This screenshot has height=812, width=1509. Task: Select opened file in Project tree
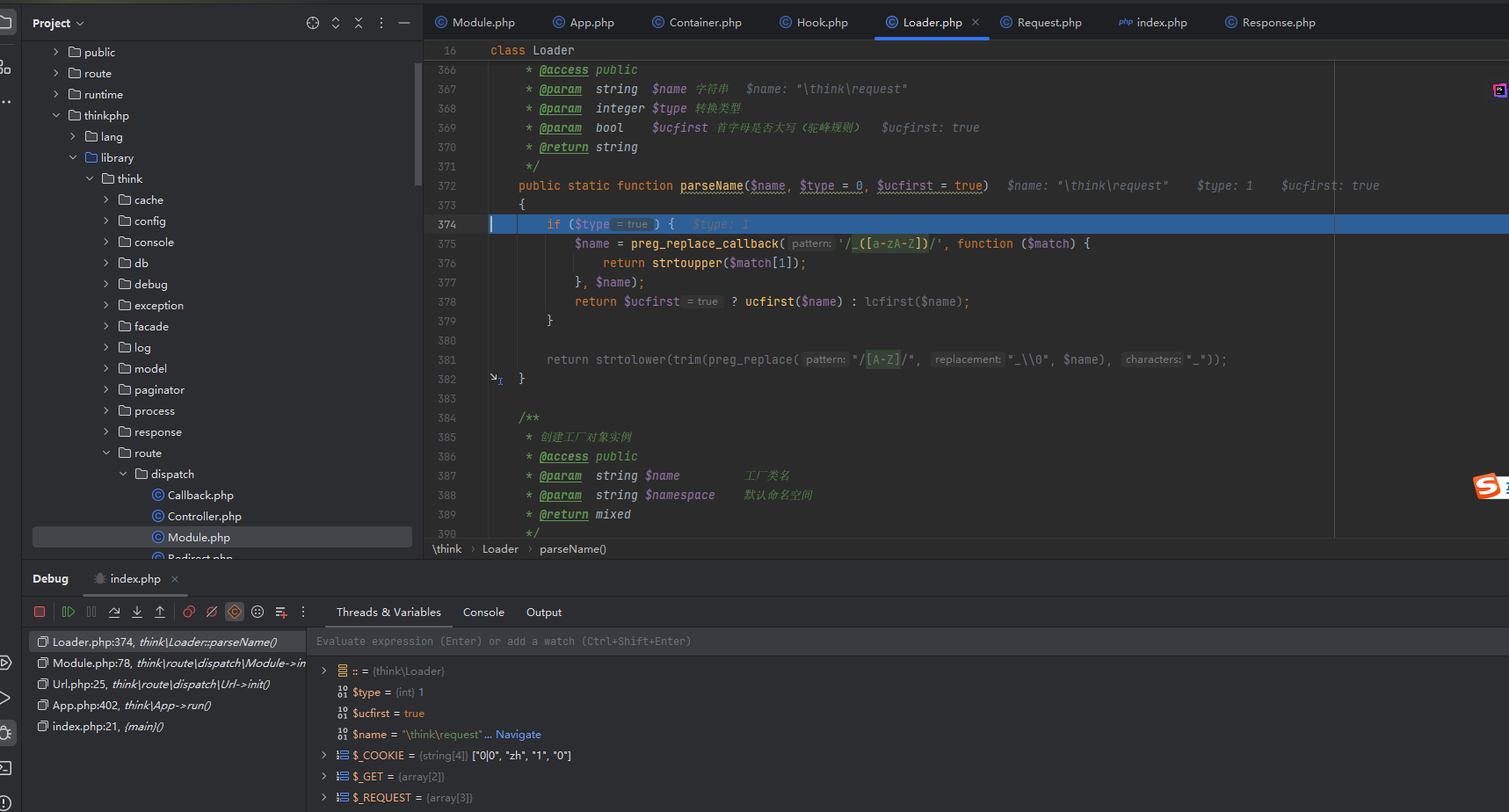313,23
